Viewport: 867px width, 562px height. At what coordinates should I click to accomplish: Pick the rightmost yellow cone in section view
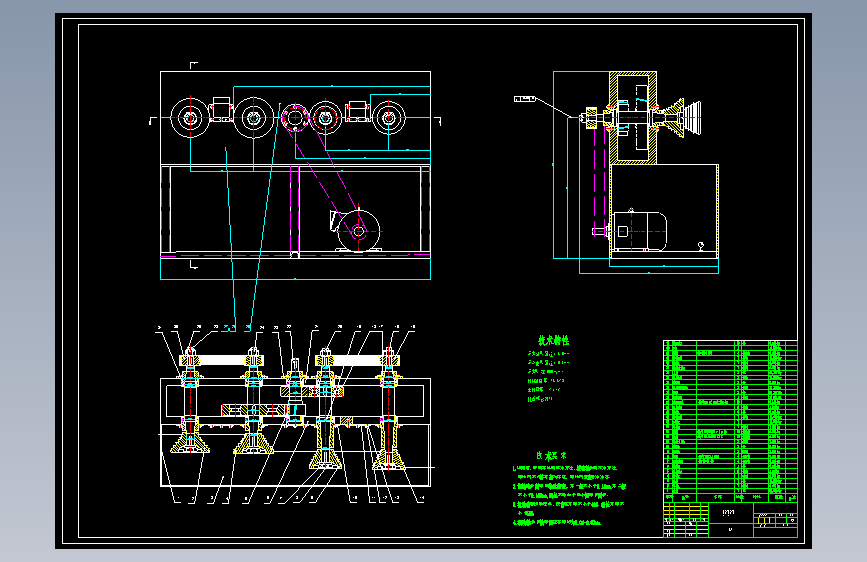(389, 459)
